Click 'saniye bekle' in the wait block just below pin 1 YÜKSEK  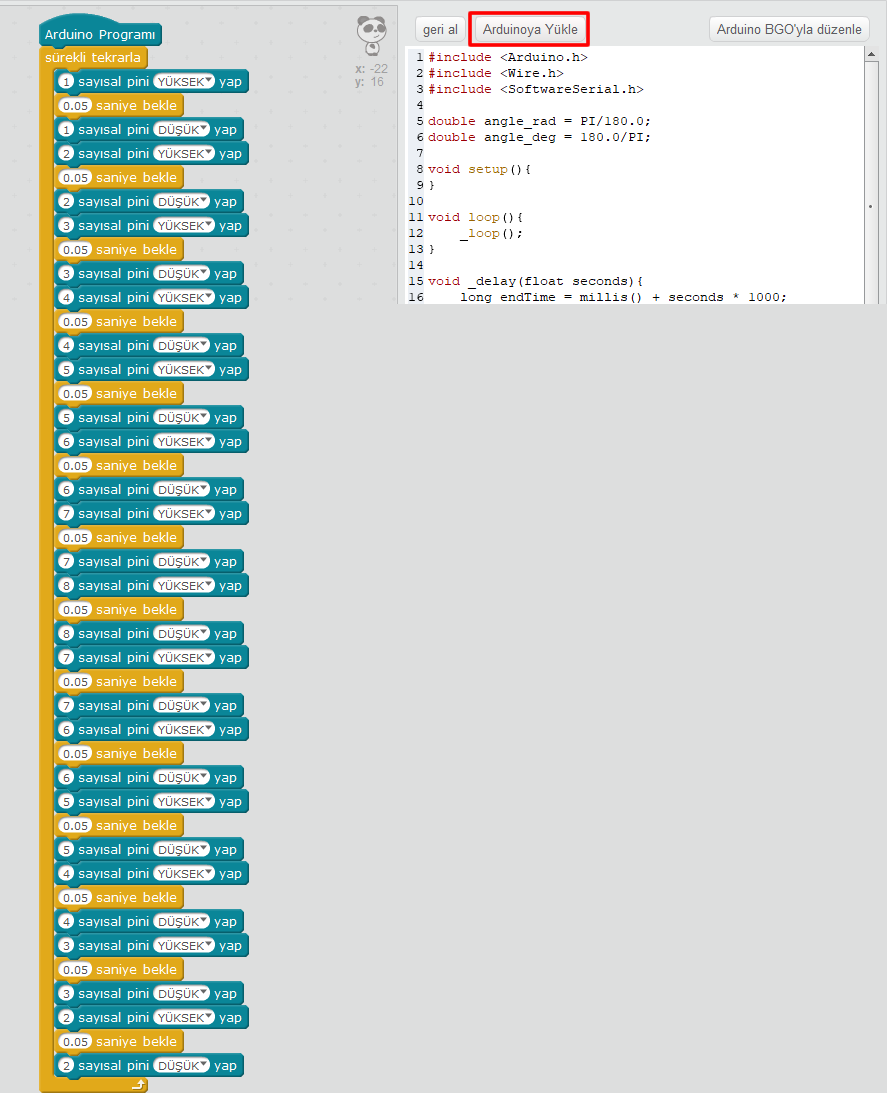[136, 105]
